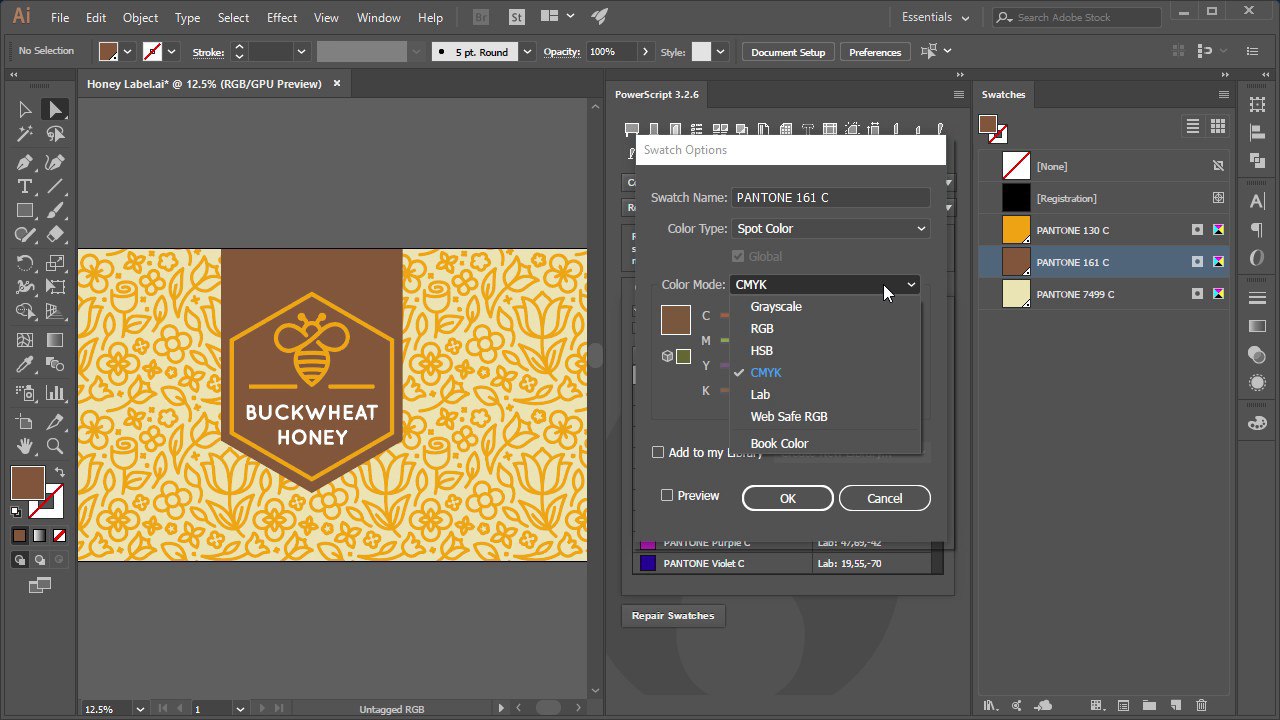Select the Selection tool (black arrow)
The image size is (1280, 720).
[x=25, y=110]
